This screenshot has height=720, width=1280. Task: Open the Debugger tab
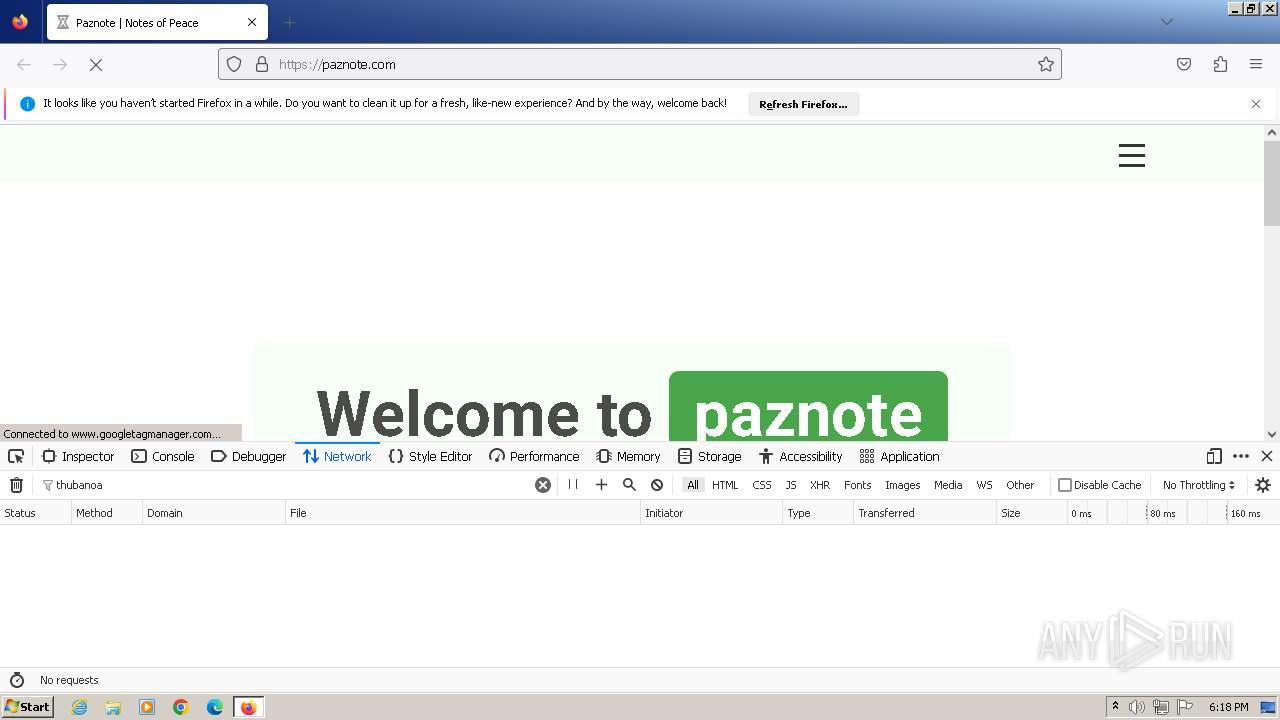click(248, 456)
